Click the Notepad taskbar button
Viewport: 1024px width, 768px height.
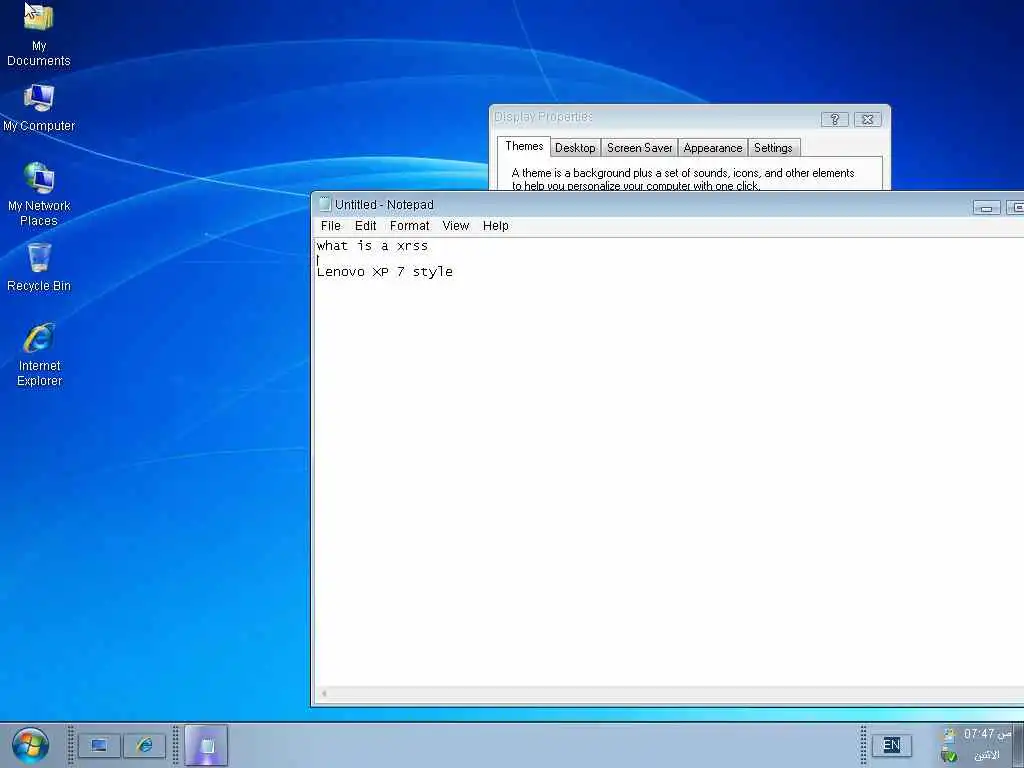(206, 745)
